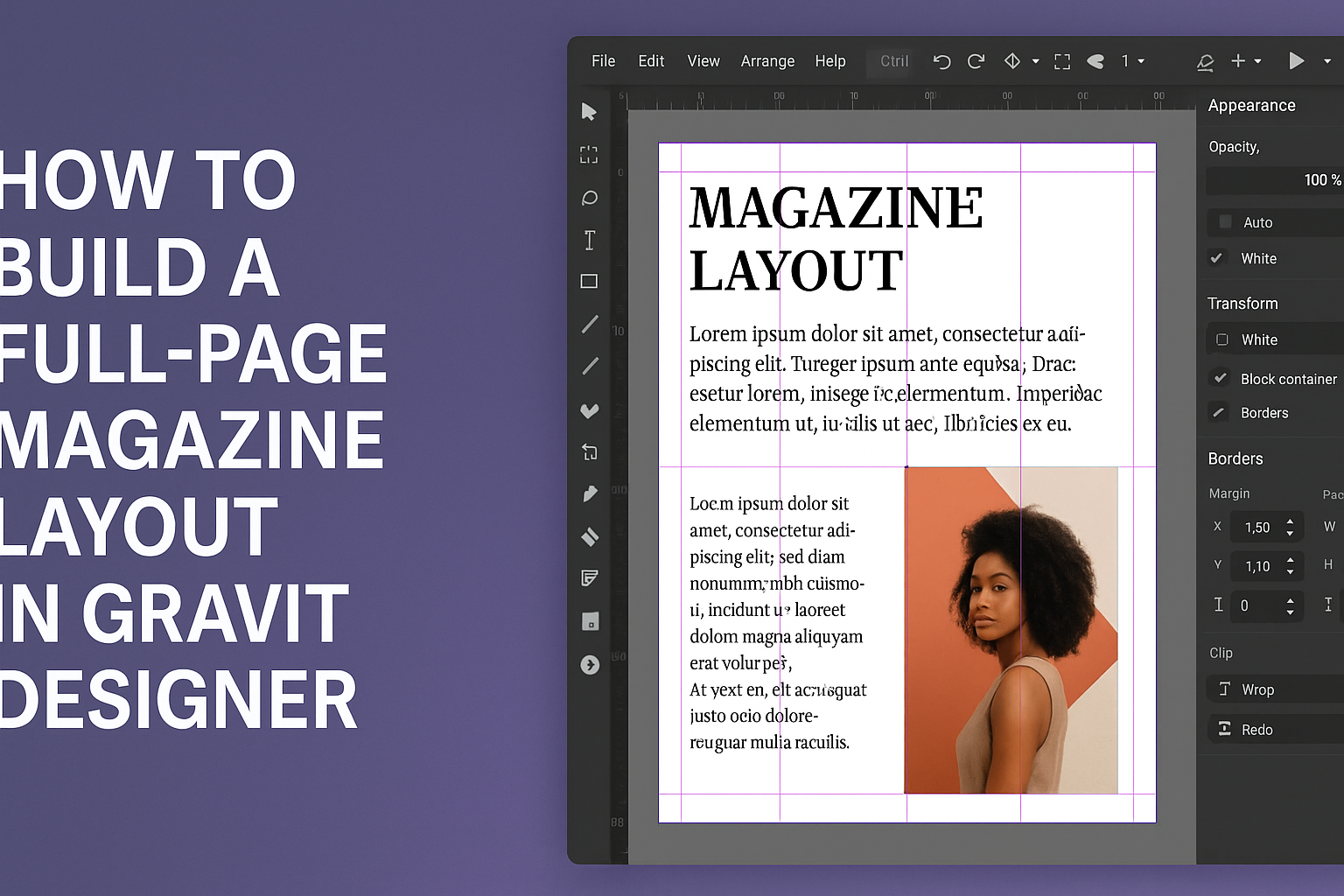Open the File menu
The width and height of the screenshot is (1344, 896).
click(603, 61)
